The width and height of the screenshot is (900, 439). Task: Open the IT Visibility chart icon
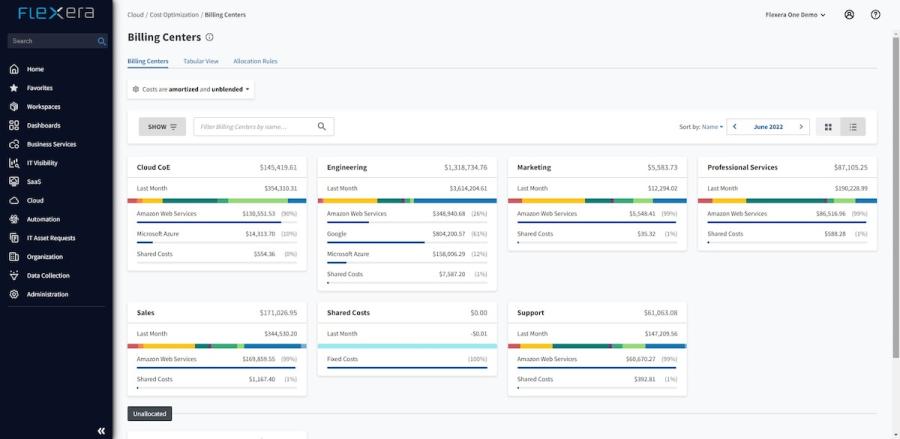click(x=14, y=163)
